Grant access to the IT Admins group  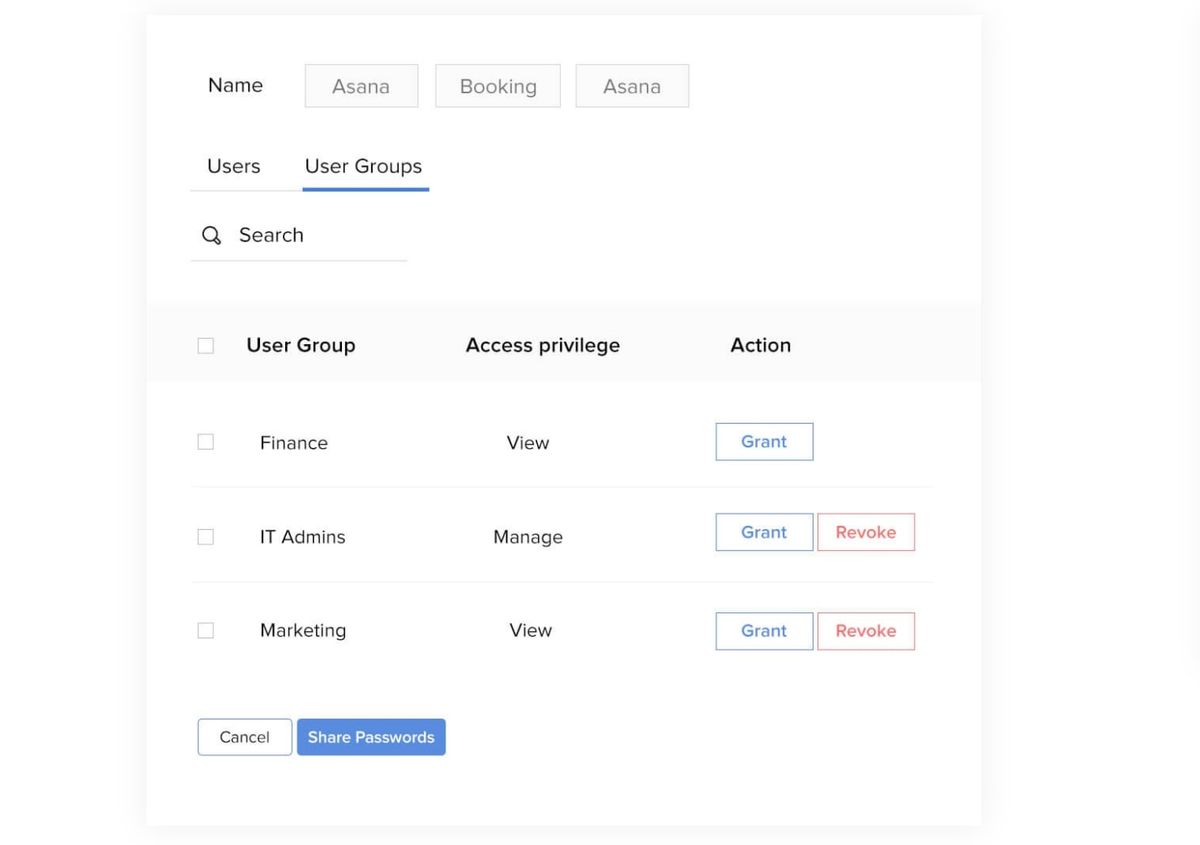tap(764, 532)
